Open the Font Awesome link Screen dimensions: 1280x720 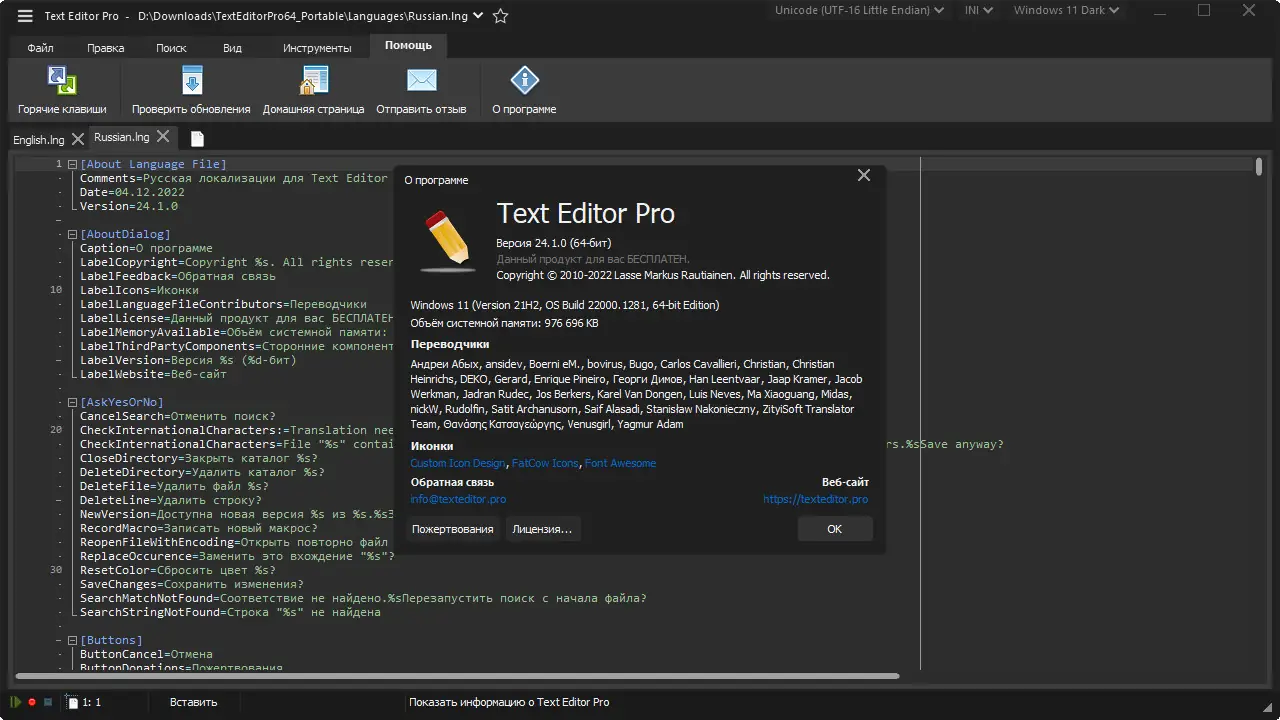click(620, 463)
